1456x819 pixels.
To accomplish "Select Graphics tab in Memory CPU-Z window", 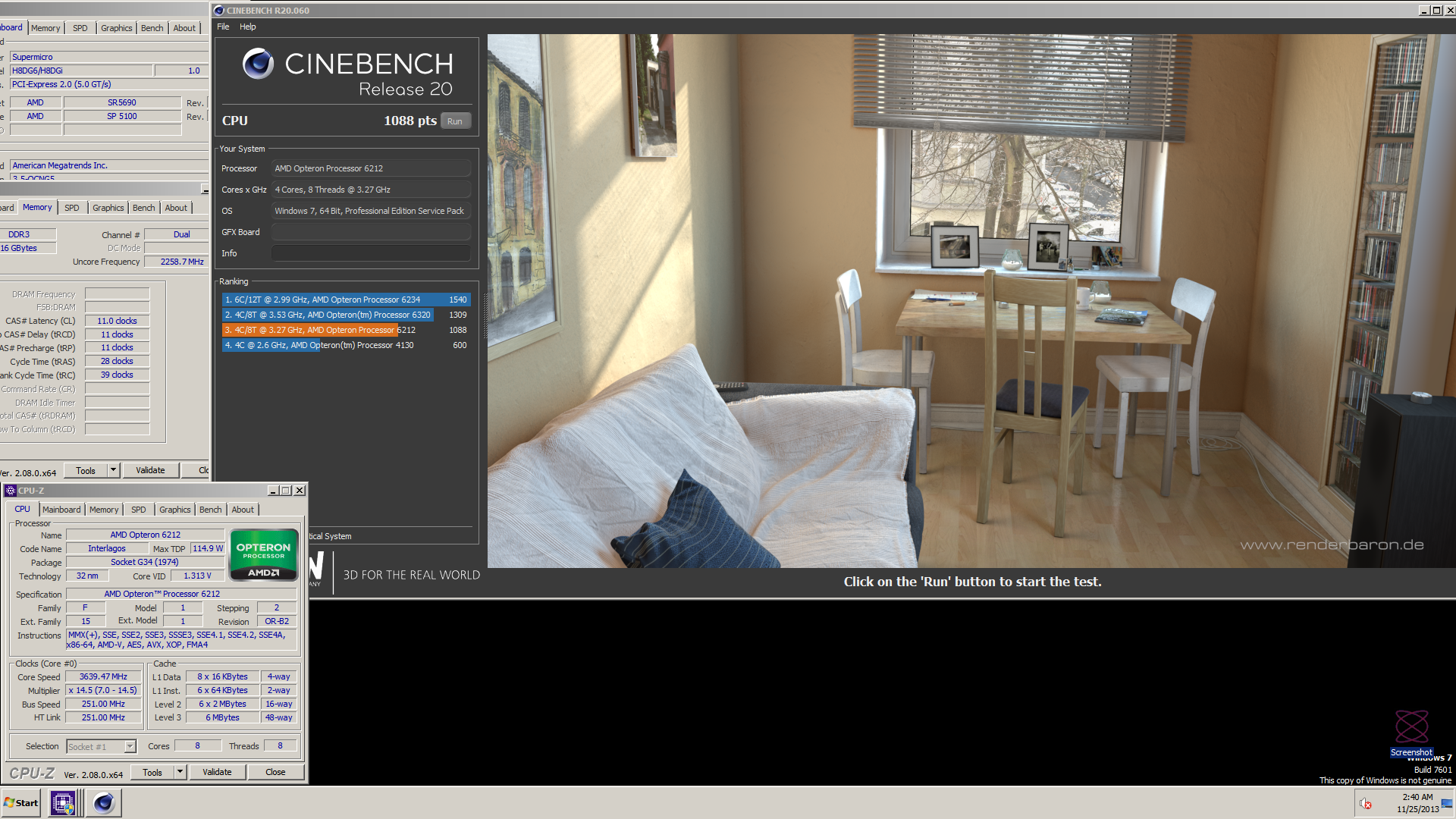I will 108,208.
